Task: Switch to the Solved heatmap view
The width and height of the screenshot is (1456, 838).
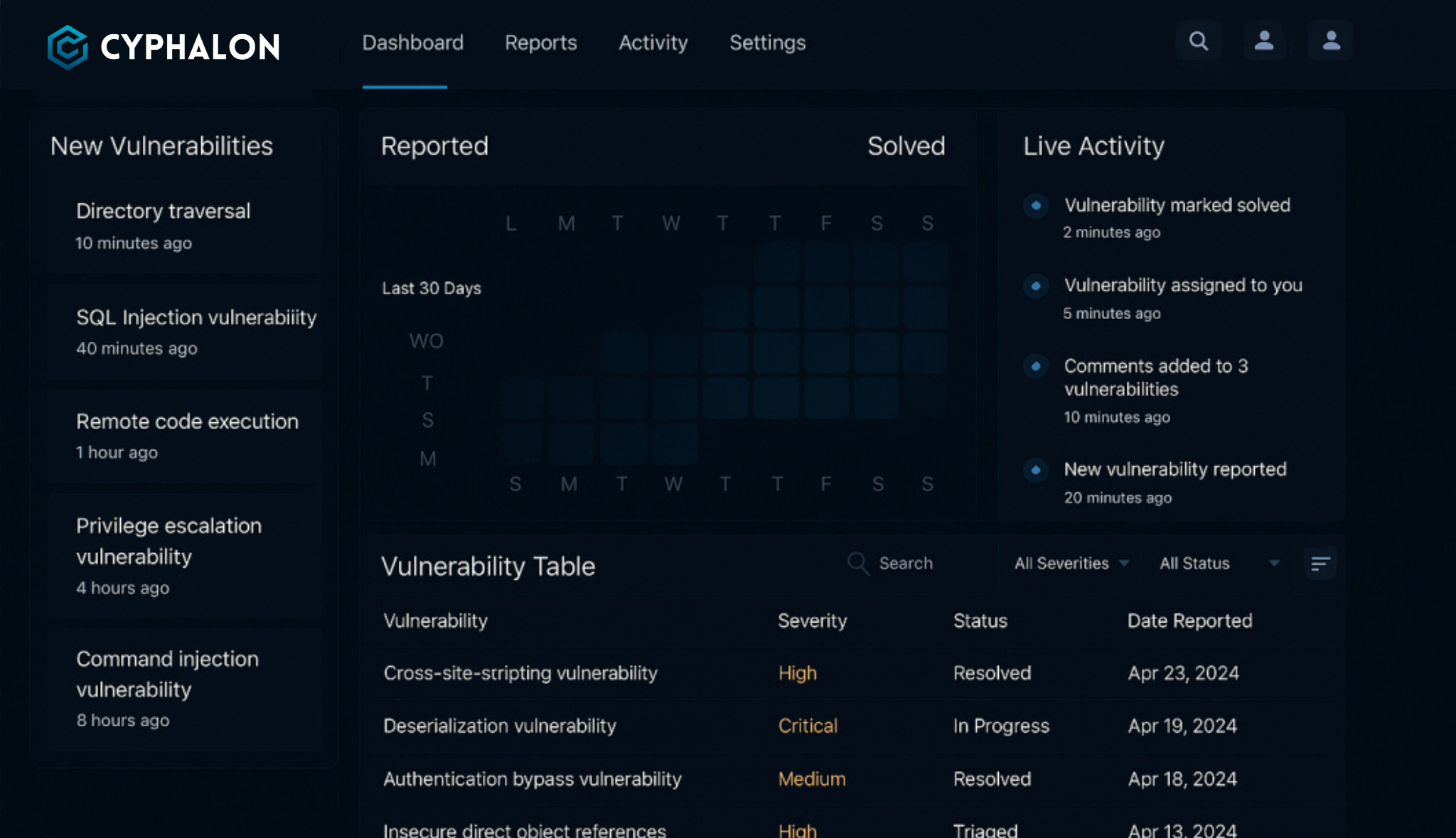Action: point(906,146)
